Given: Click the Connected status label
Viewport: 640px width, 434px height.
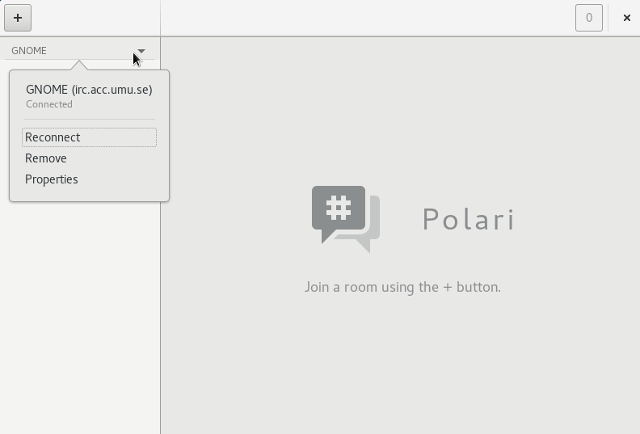Looking at the screenshot, I should point(49,105).
